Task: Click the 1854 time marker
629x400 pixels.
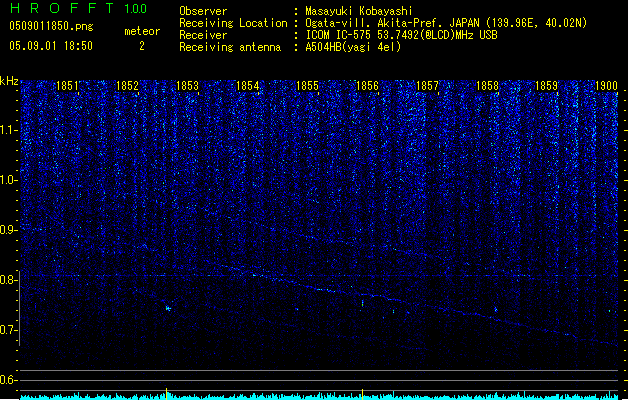Action: click(248, 86)
